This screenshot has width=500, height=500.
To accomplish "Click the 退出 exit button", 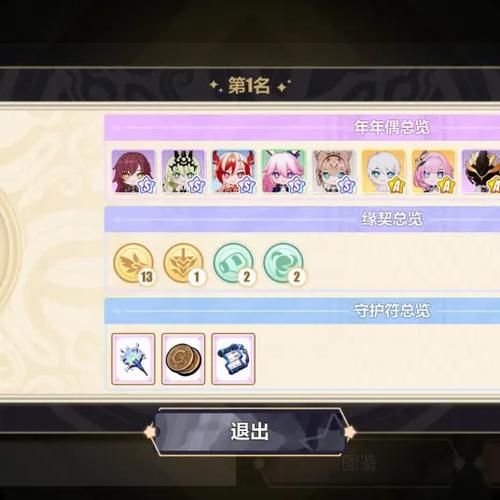I will [249, 431].
